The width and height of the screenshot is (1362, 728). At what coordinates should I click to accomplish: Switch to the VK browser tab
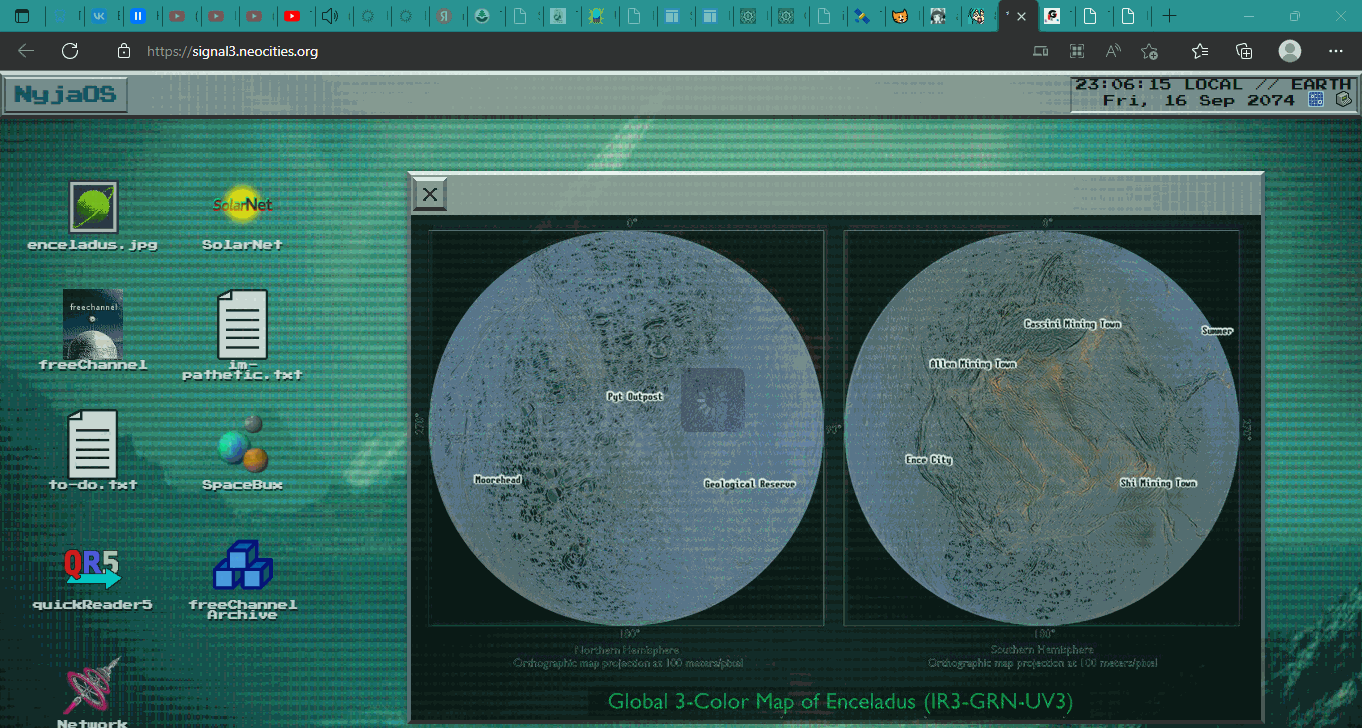click(x=101, y=16)
